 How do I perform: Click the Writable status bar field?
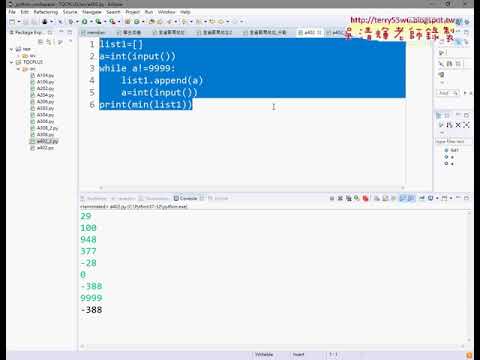pos(264,355)
